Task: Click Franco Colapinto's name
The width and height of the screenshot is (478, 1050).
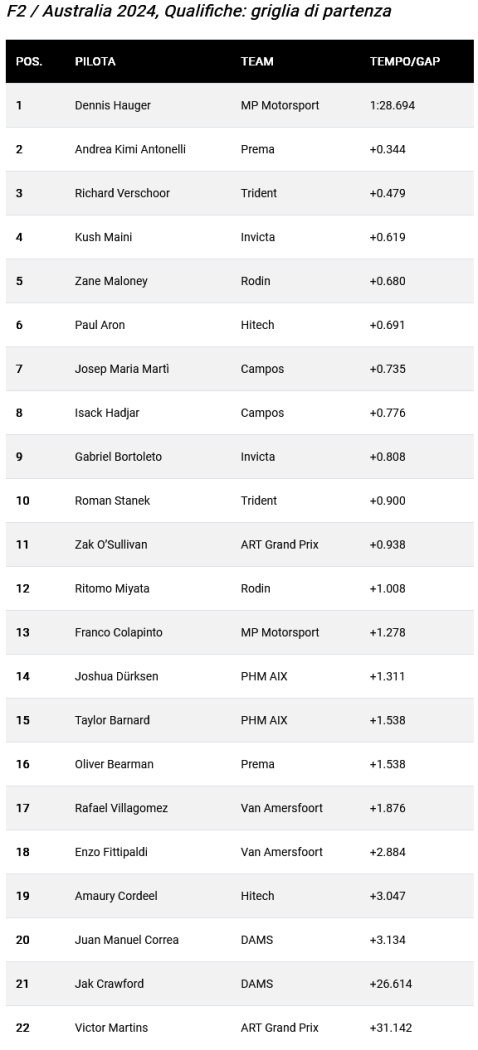Action: 118,632
